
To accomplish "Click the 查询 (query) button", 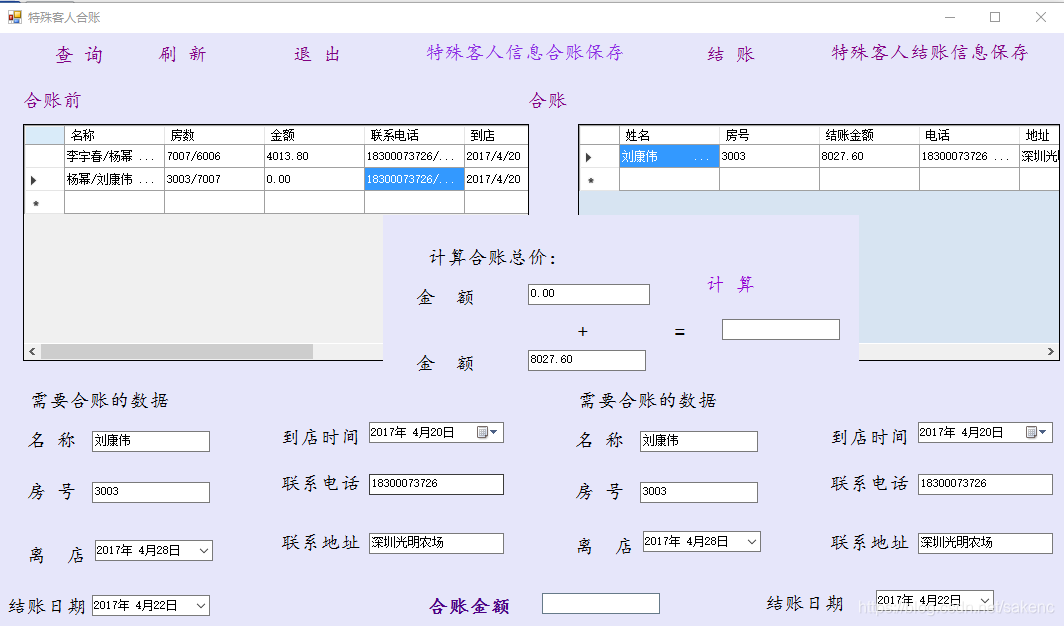I will click(79, 55).
